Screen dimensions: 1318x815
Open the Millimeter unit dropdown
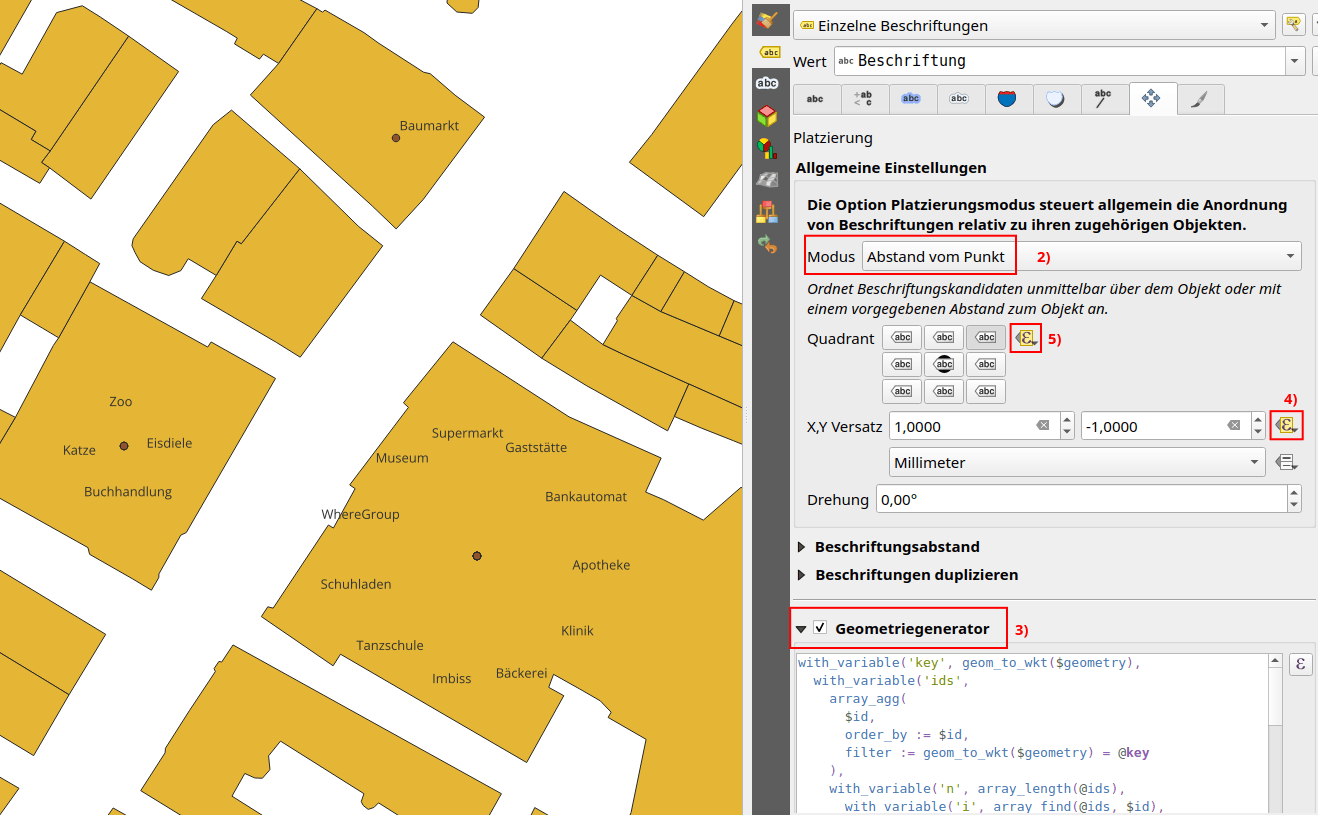click(x=1077, y=463)
